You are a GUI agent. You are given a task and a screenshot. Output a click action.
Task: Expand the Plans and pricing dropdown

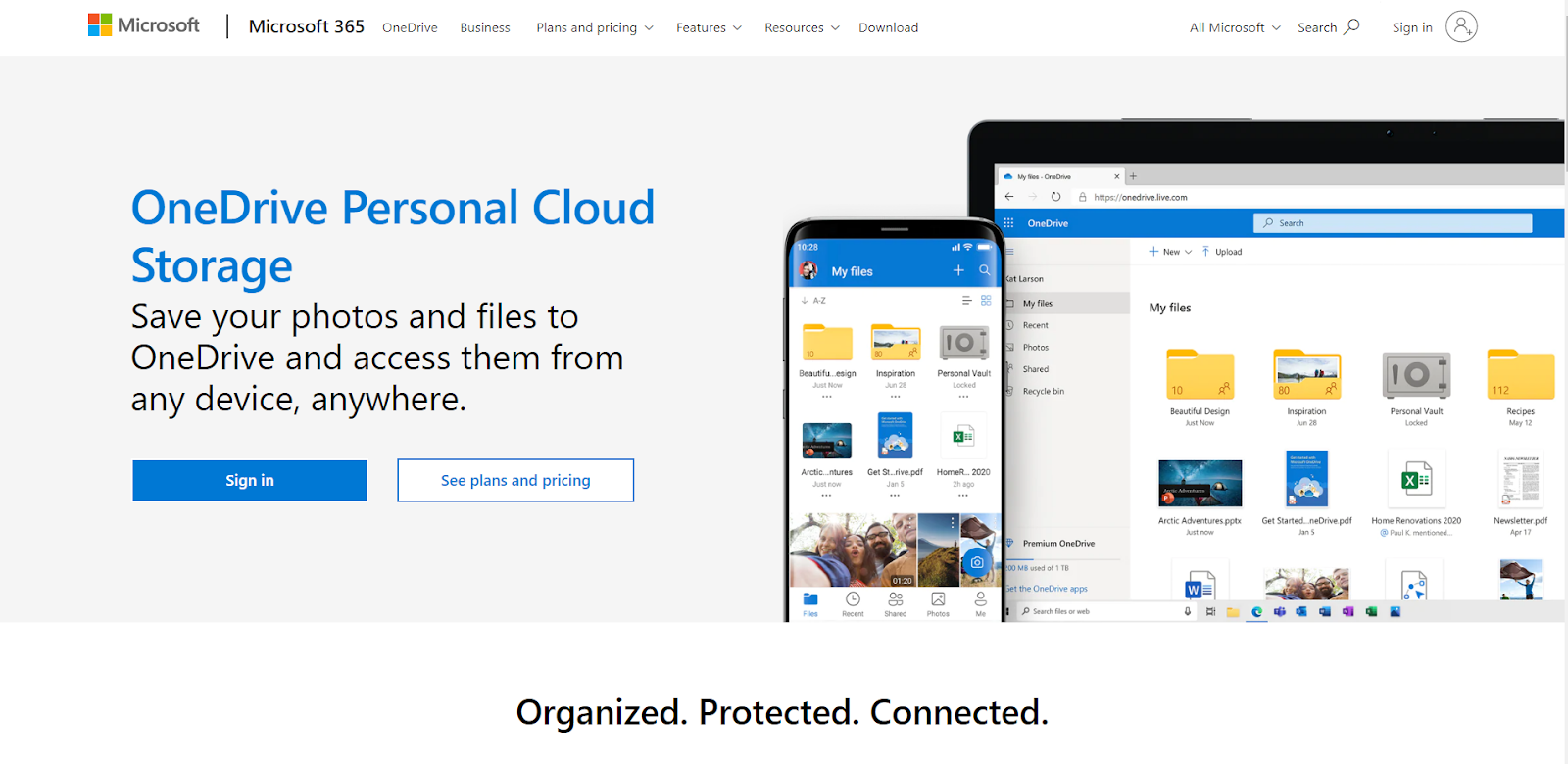(x=595, y=27)
